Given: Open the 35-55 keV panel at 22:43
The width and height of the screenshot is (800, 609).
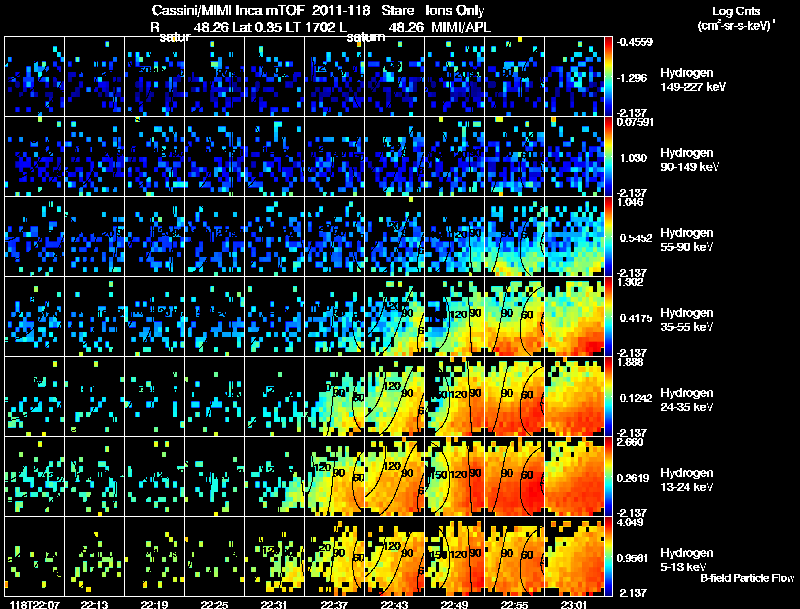Looking at the screenshot, I should [394, 317].
